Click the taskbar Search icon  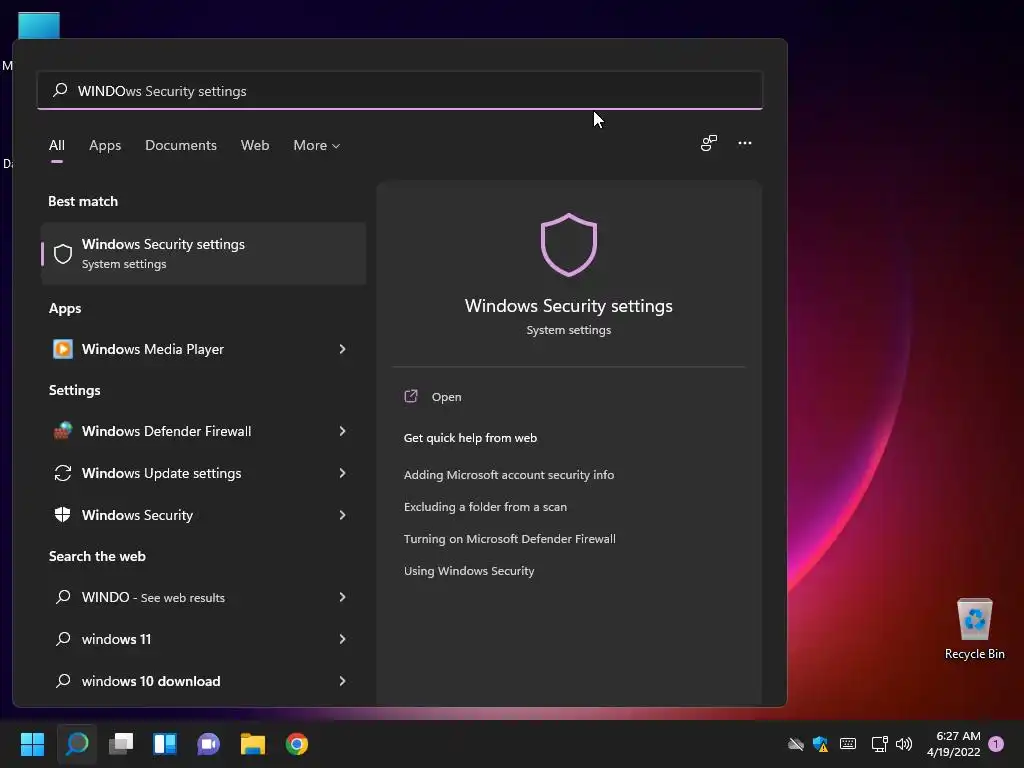pyautogui.click(x=77, y=744)
